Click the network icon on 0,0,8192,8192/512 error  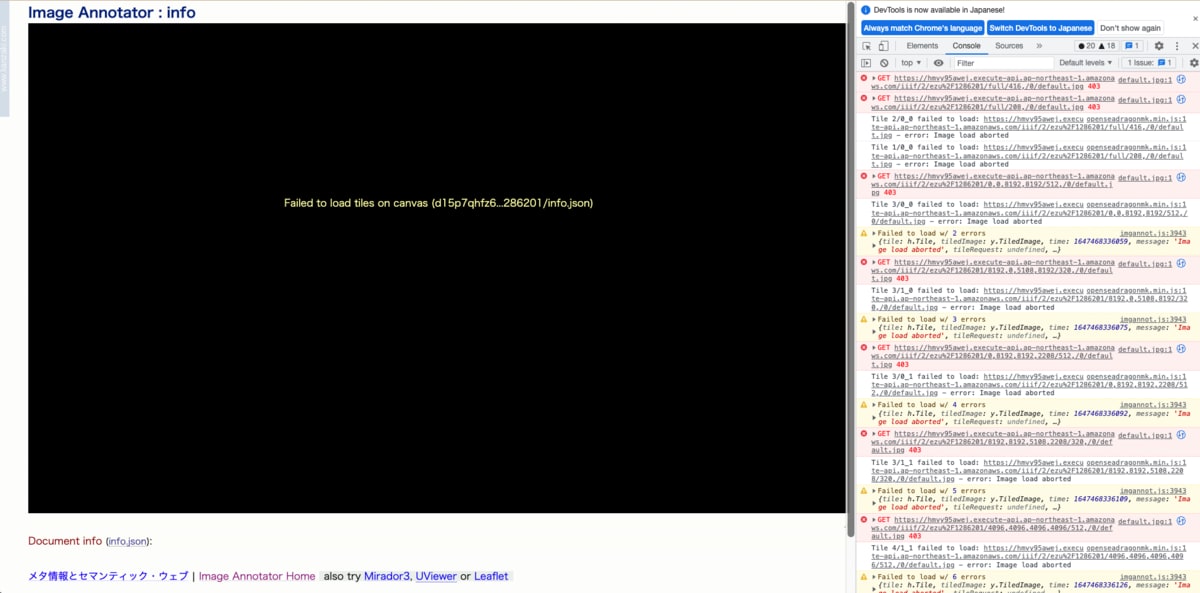click(1181, 177)
